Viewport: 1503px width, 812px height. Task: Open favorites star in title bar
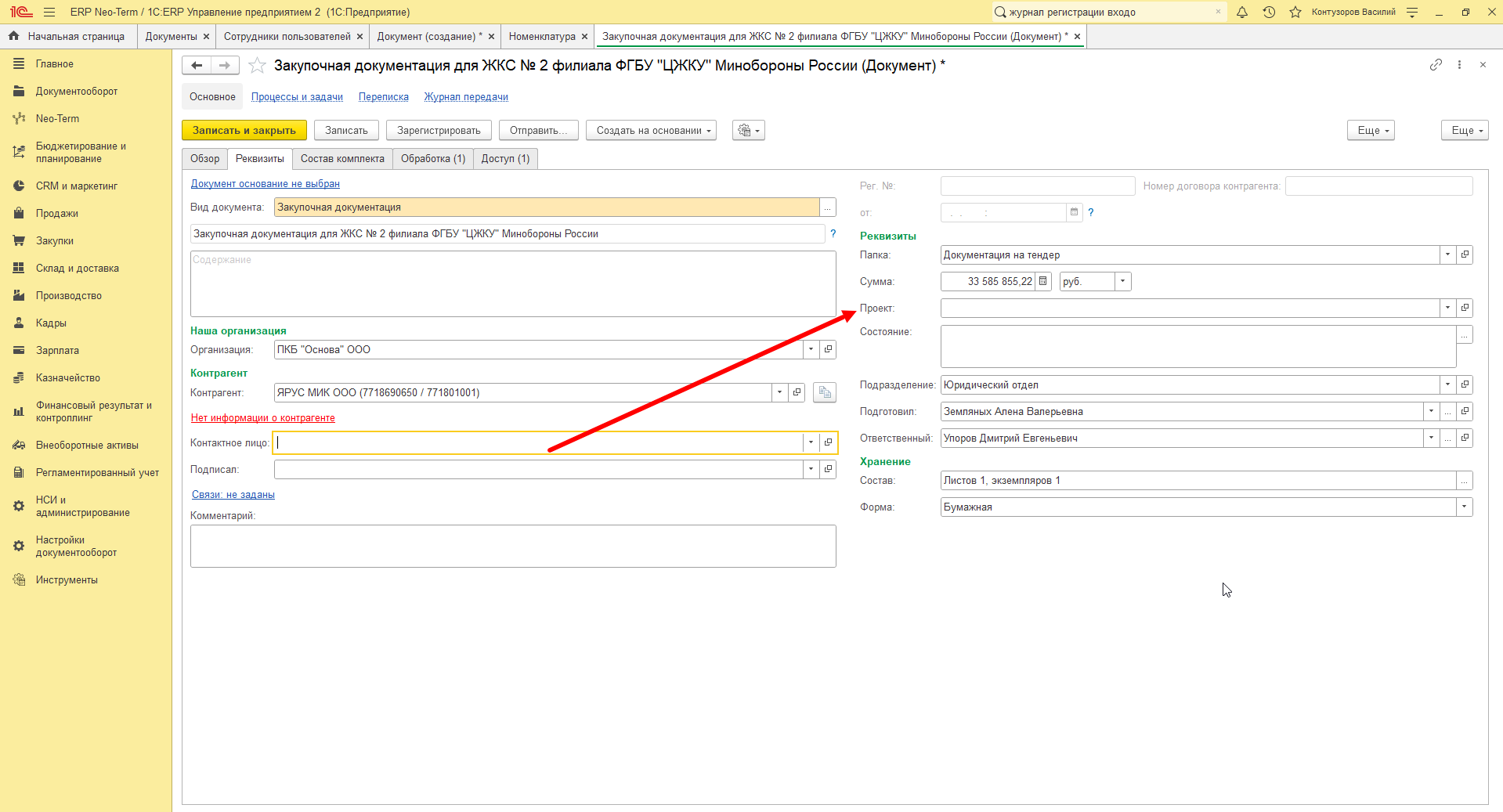coord(1295,12)
